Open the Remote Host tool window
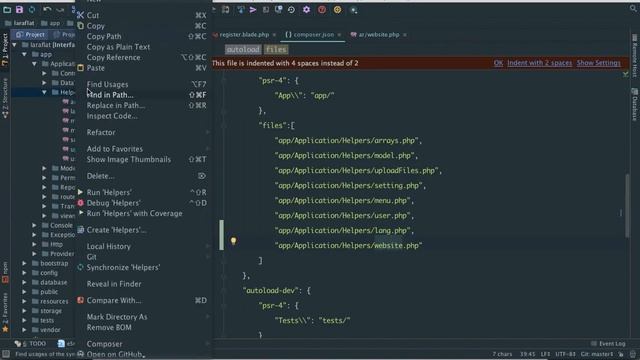 point(634,56)
